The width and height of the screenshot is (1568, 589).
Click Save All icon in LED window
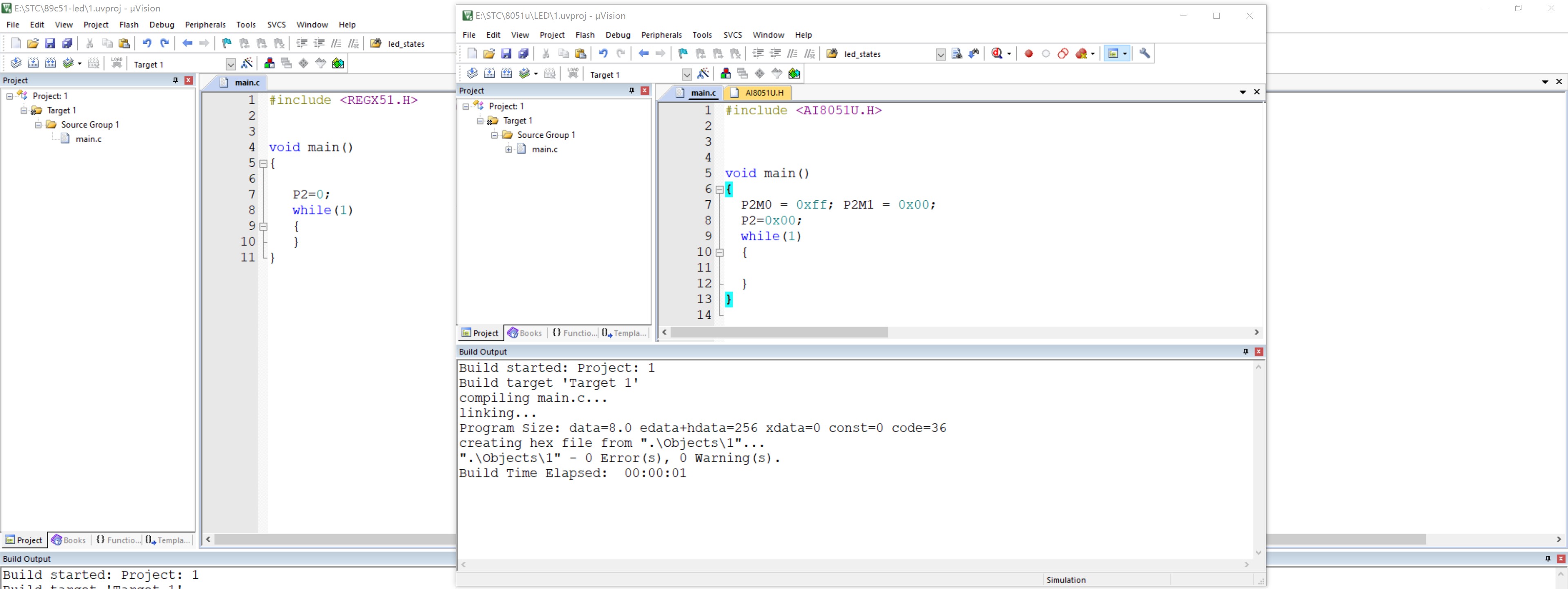pyautogui.click(x=523, y=54)
